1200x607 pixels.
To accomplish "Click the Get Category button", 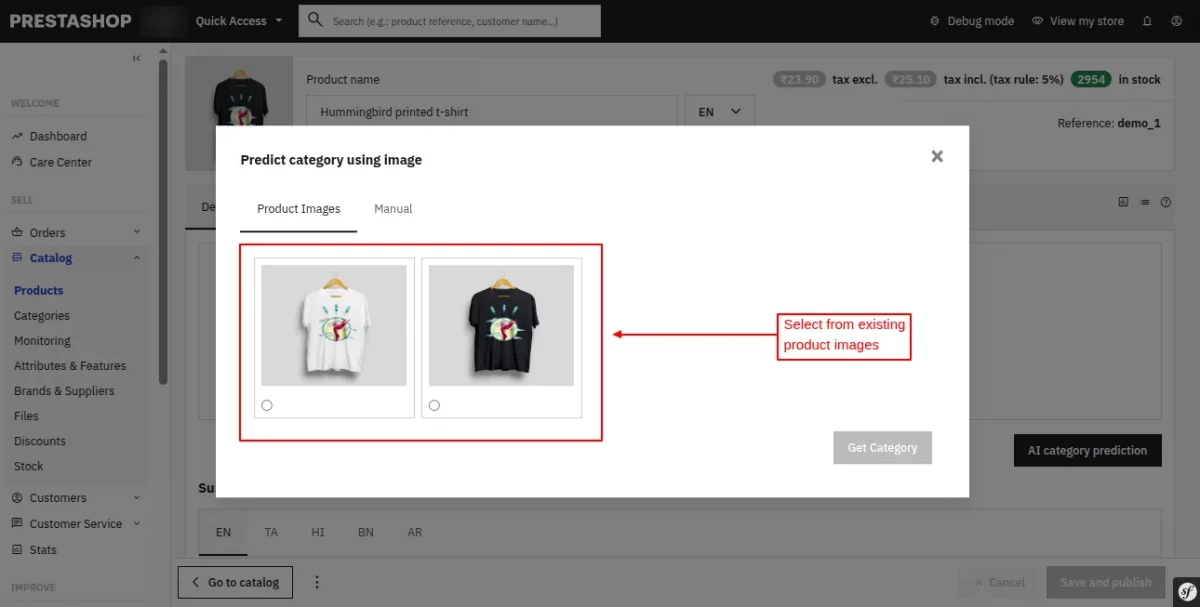I will point(882,447).
